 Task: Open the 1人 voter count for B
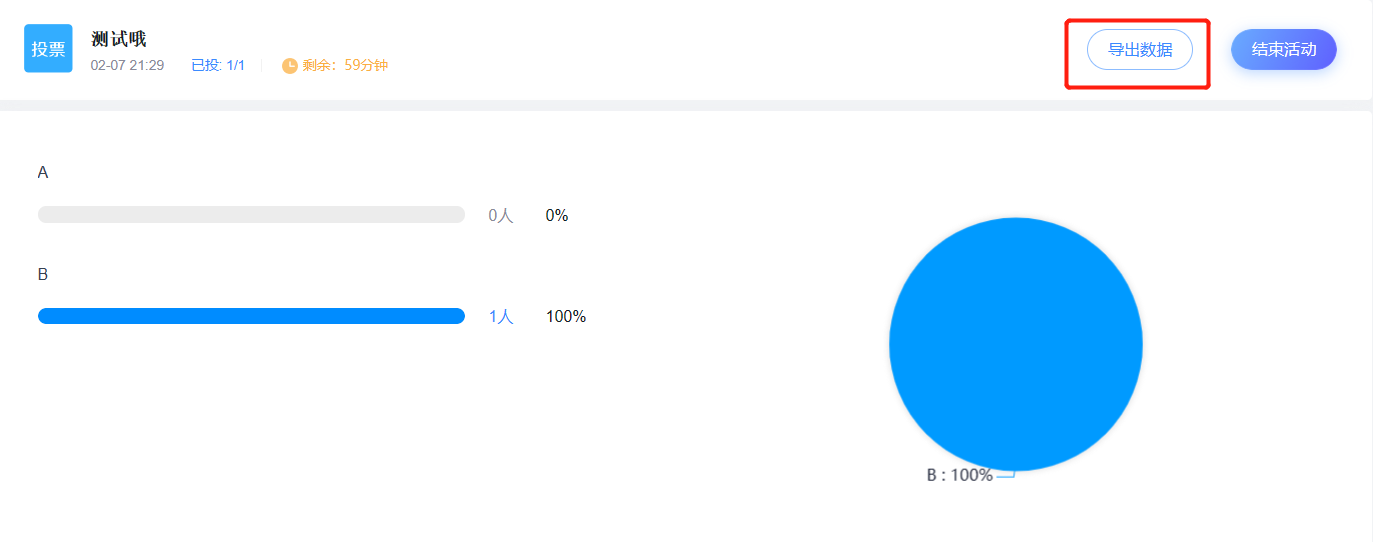click(x=500, y=317)
